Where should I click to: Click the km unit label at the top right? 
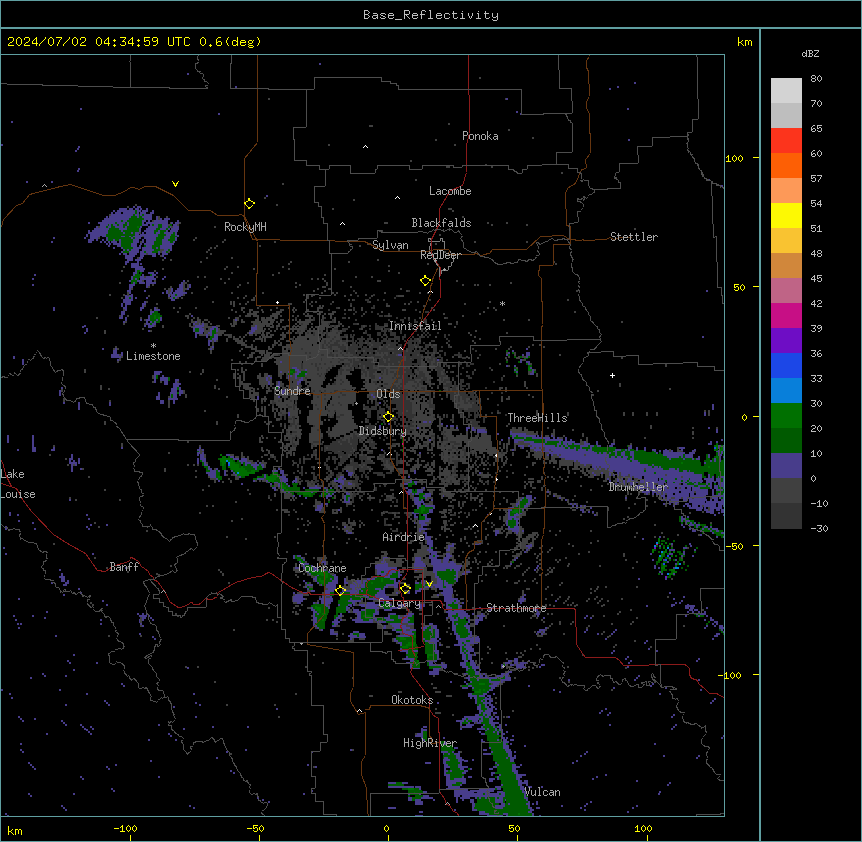pos(744,42)
